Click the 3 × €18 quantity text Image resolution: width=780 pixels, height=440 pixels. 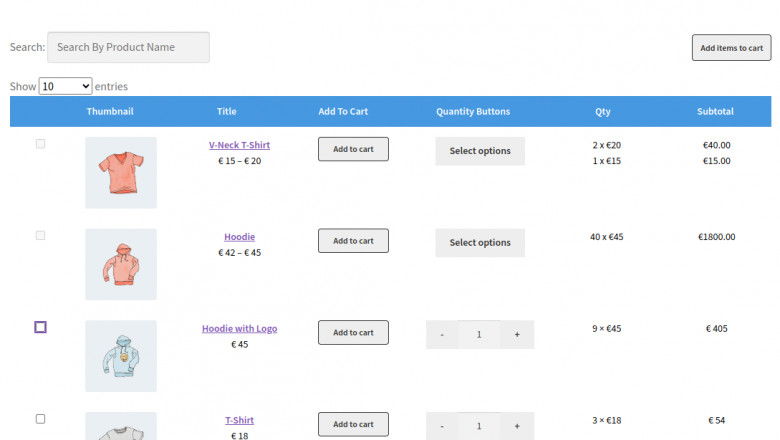click(x=606, y=420)
